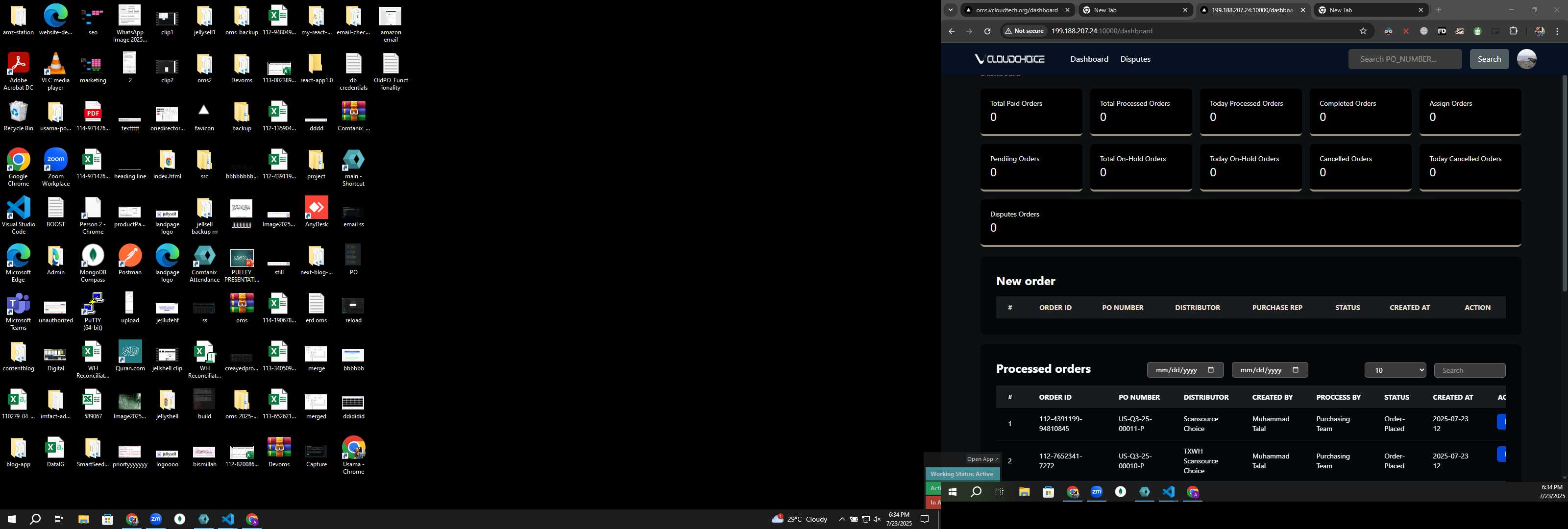Select the Zoom Workplace desktop icon
1568x529 pixels.
[55, 168]
